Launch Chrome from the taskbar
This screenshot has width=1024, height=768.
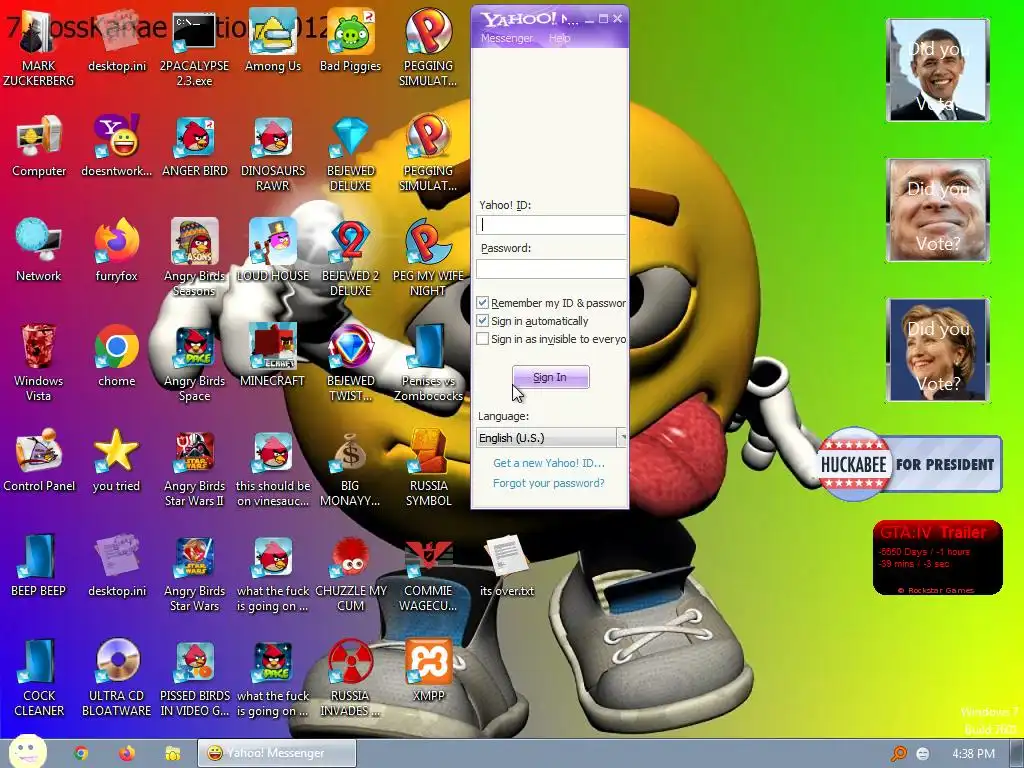81,753
